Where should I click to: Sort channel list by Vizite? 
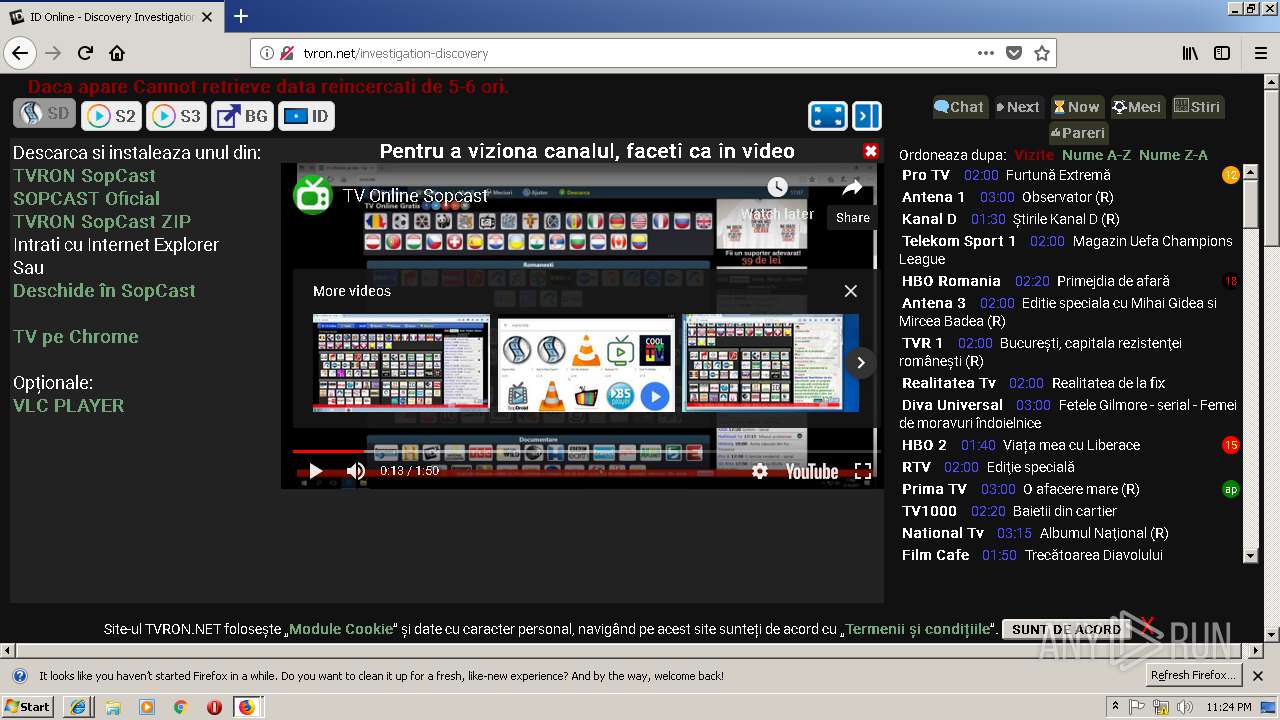(1034, 155)
